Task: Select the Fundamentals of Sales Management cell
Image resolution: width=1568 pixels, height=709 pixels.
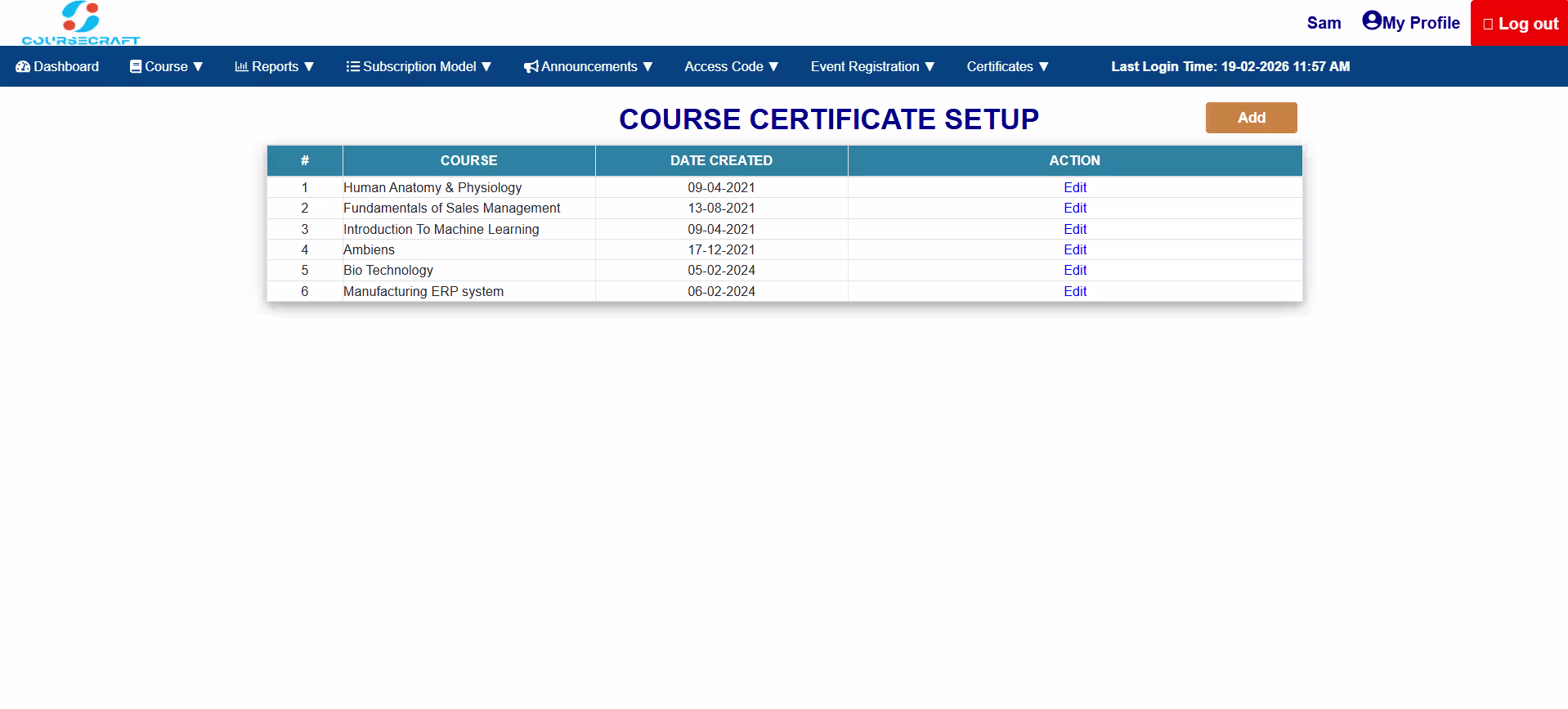Action: click(468, 209)
